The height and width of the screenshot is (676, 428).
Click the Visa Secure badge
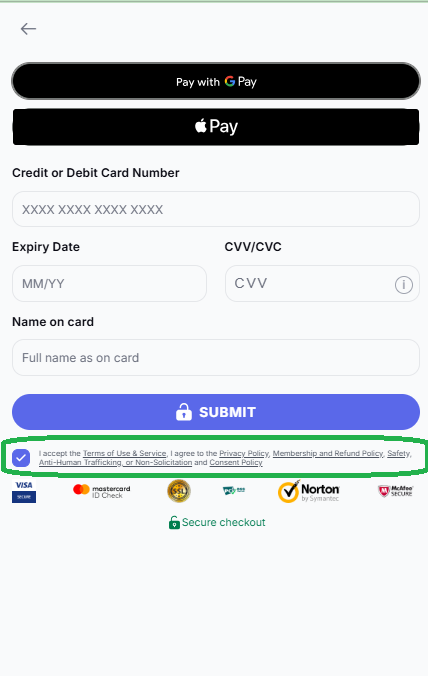coord(24,491)
